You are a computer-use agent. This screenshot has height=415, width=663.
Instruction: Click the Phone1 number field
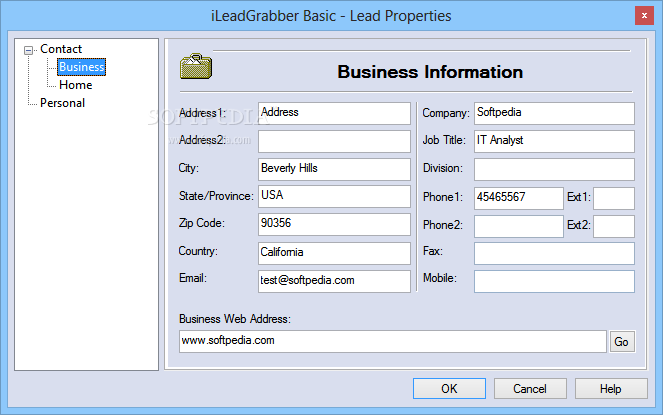tap(518, 198)
